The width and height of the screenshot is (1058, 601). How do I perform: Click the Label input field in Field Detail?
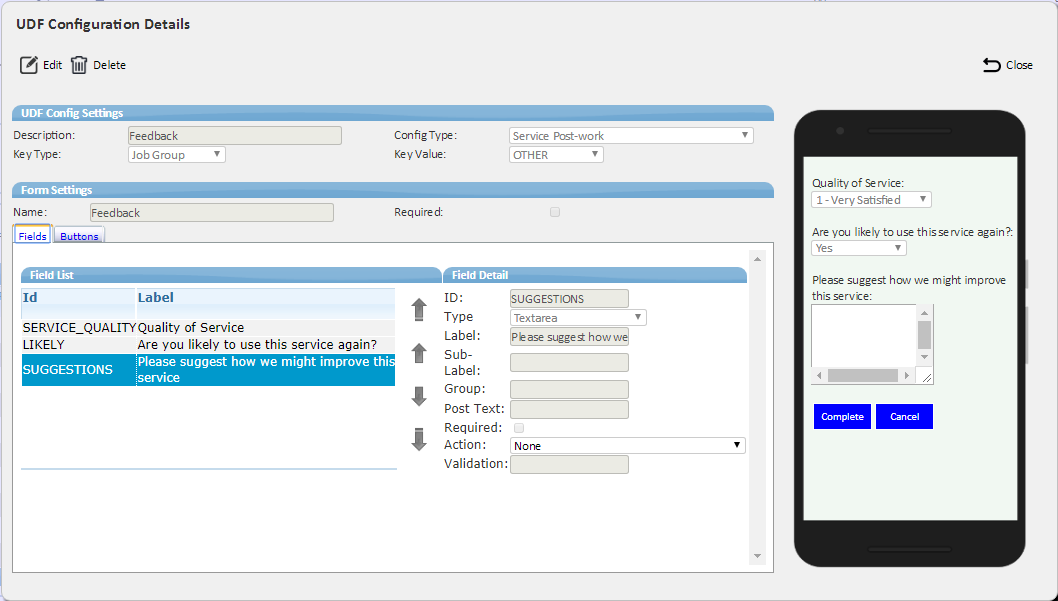569,337
